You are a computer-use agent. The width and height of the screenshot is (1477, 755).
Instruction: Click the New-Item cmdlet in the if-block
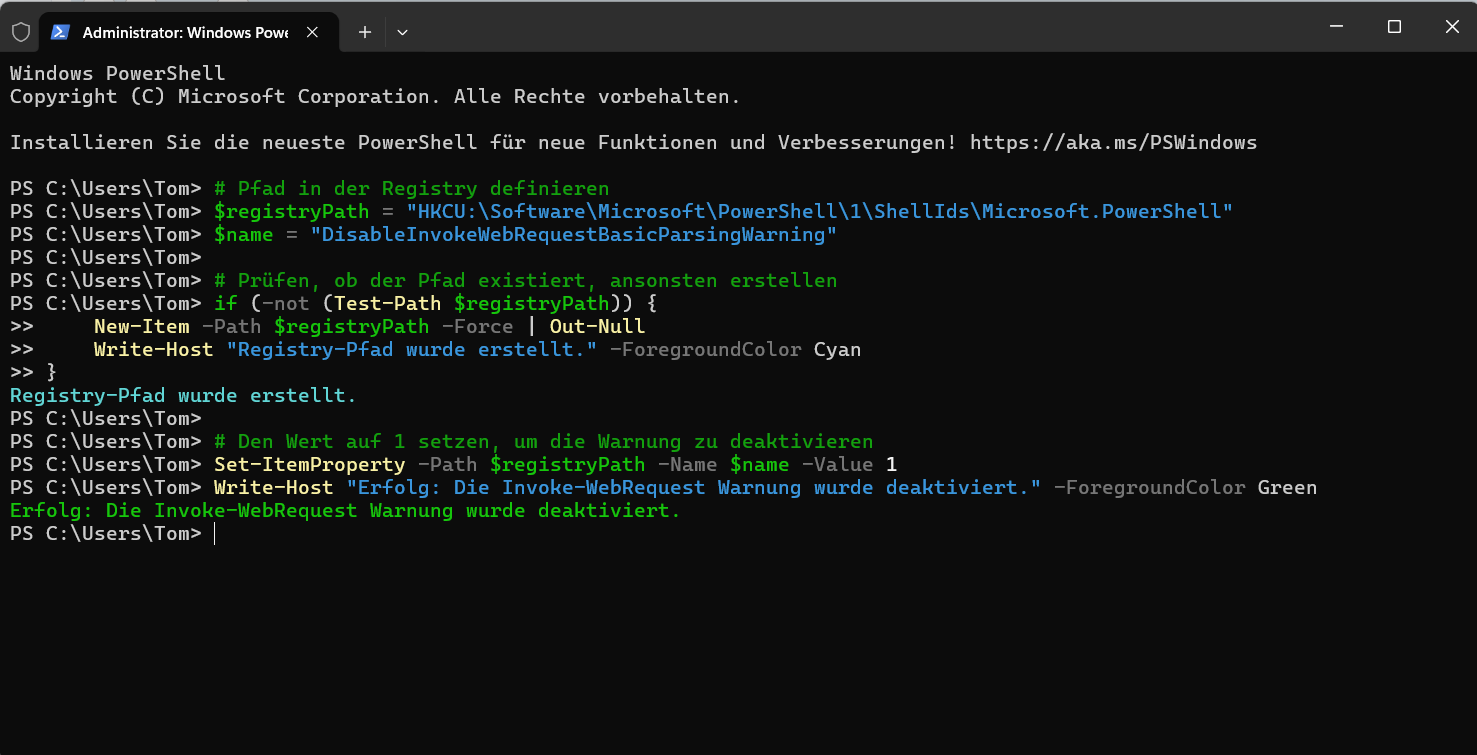(x=141, y=326)
